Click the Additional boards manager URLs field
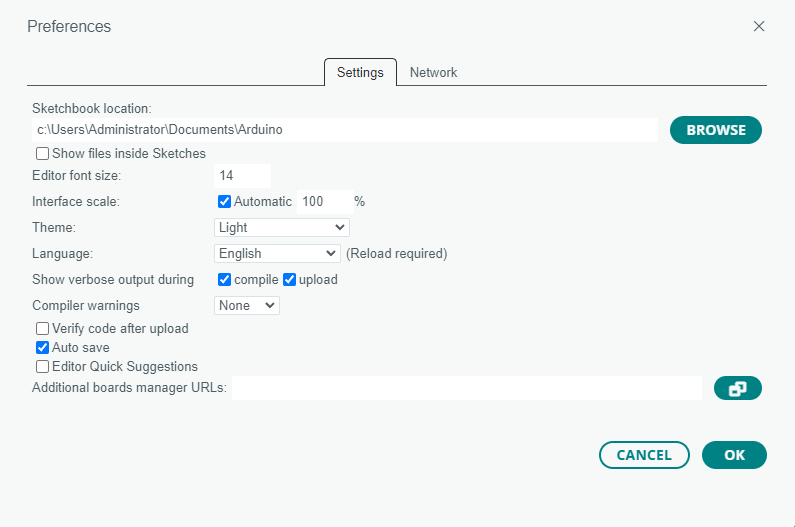 [x=466, y=388]
